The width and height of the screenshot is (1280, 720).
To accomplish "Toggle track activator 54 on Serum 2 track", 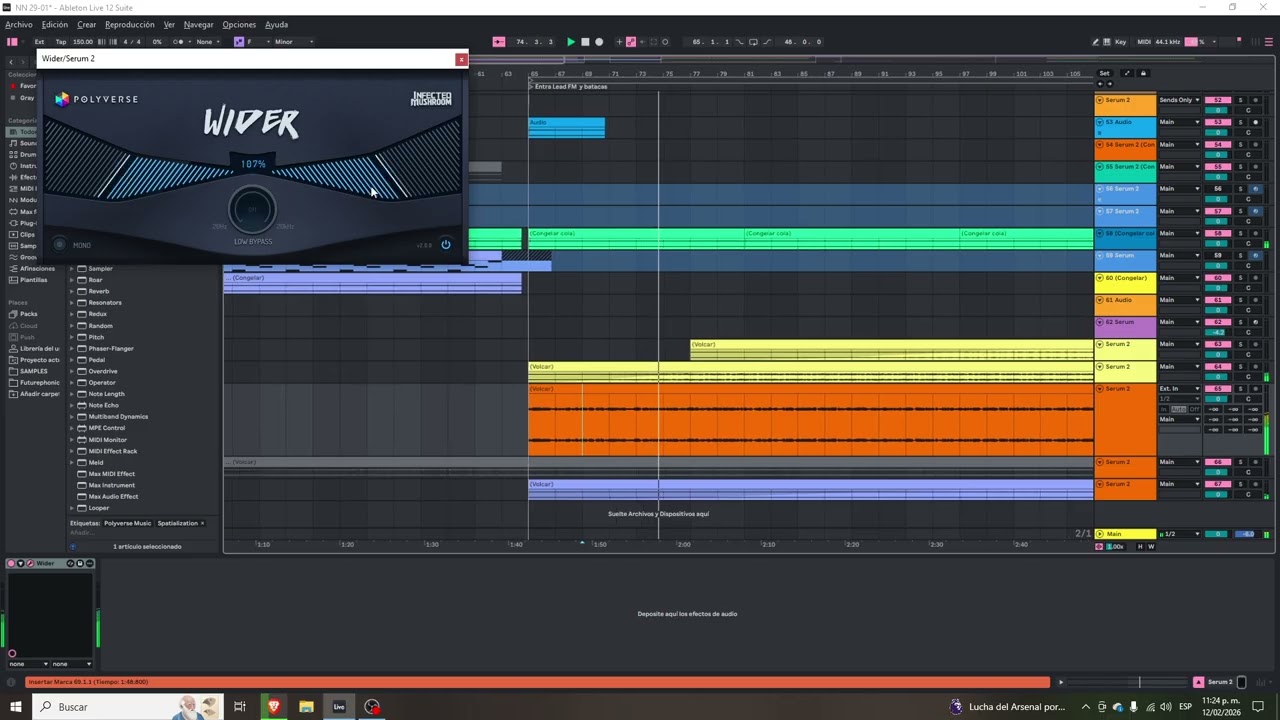I will point(1218,145).
